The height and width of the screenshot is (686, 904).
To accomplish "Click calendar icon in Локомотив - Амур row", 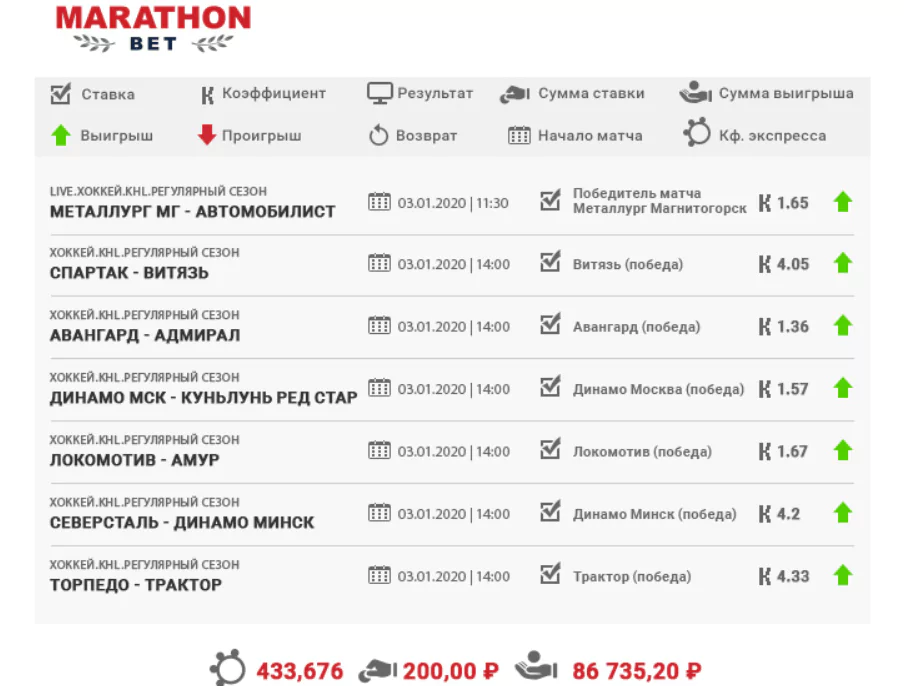I will point(379,450).
